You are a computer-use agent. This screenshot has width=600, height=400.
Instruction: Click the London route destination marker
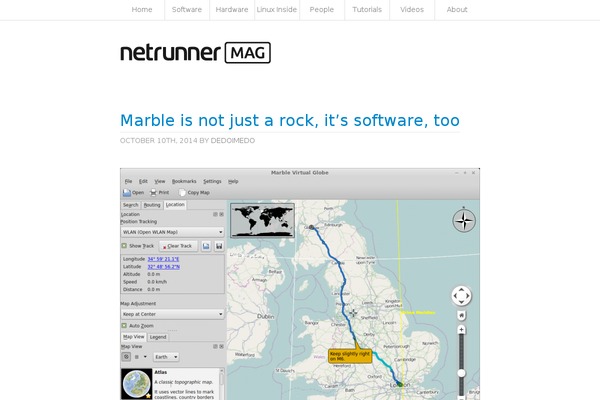pyautogui.click(x=399, y=384)
